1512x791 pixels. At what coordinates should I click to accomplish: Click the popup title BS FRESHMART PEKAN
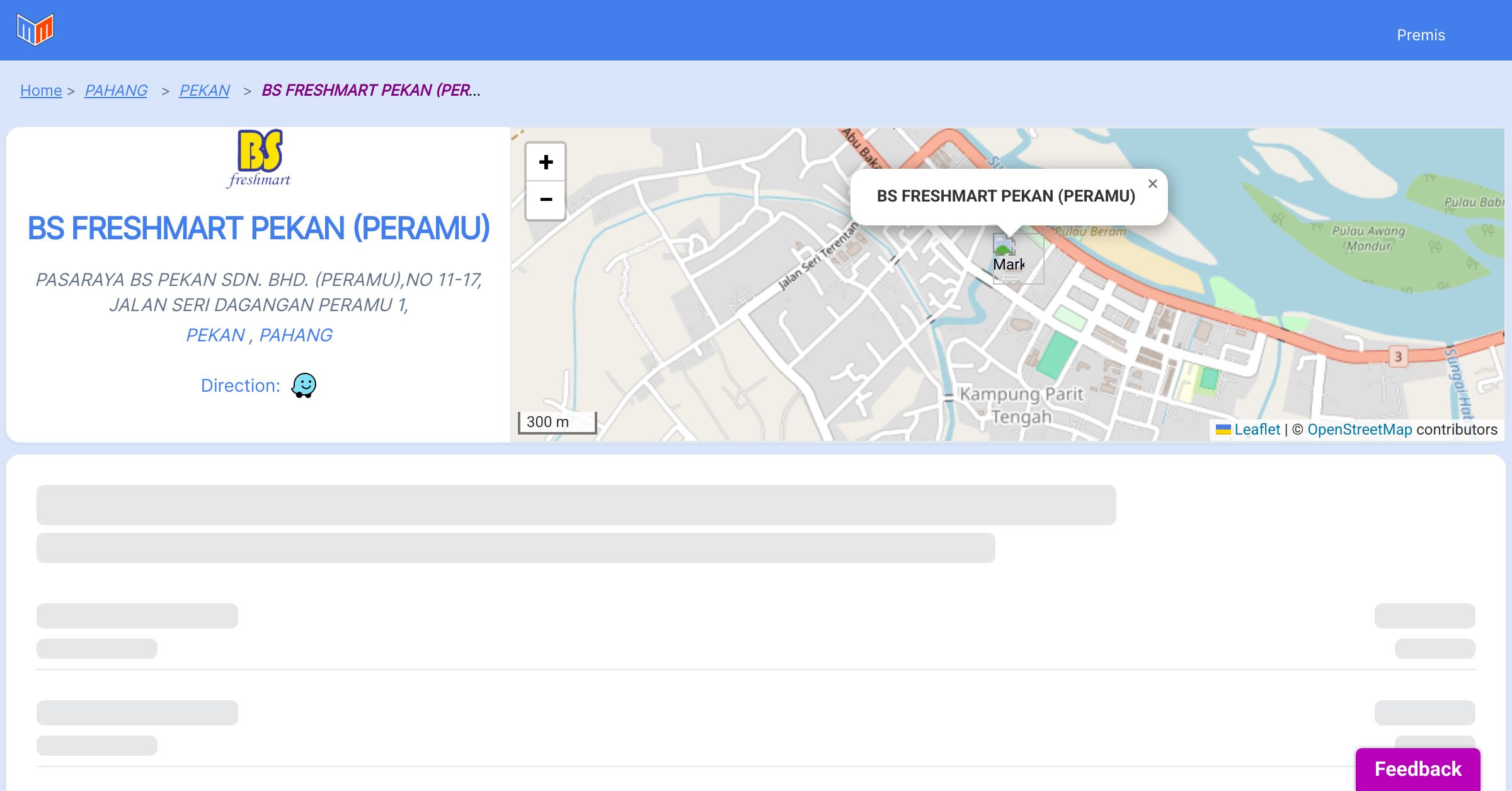click(x=1005, y=196)
